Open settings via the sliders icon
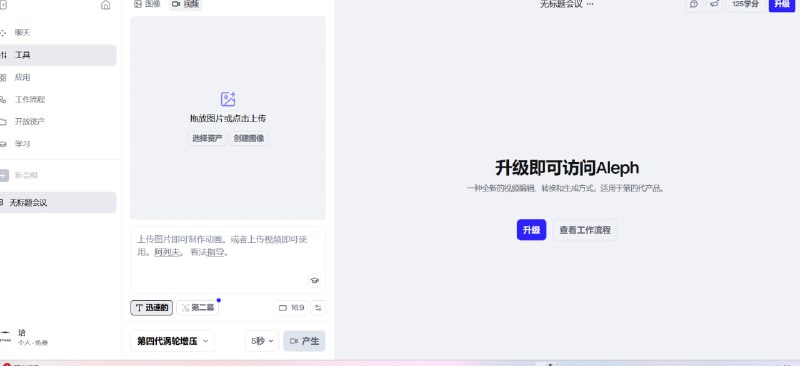Viewport: 800px width, 366px height. (x=318, y=308)
